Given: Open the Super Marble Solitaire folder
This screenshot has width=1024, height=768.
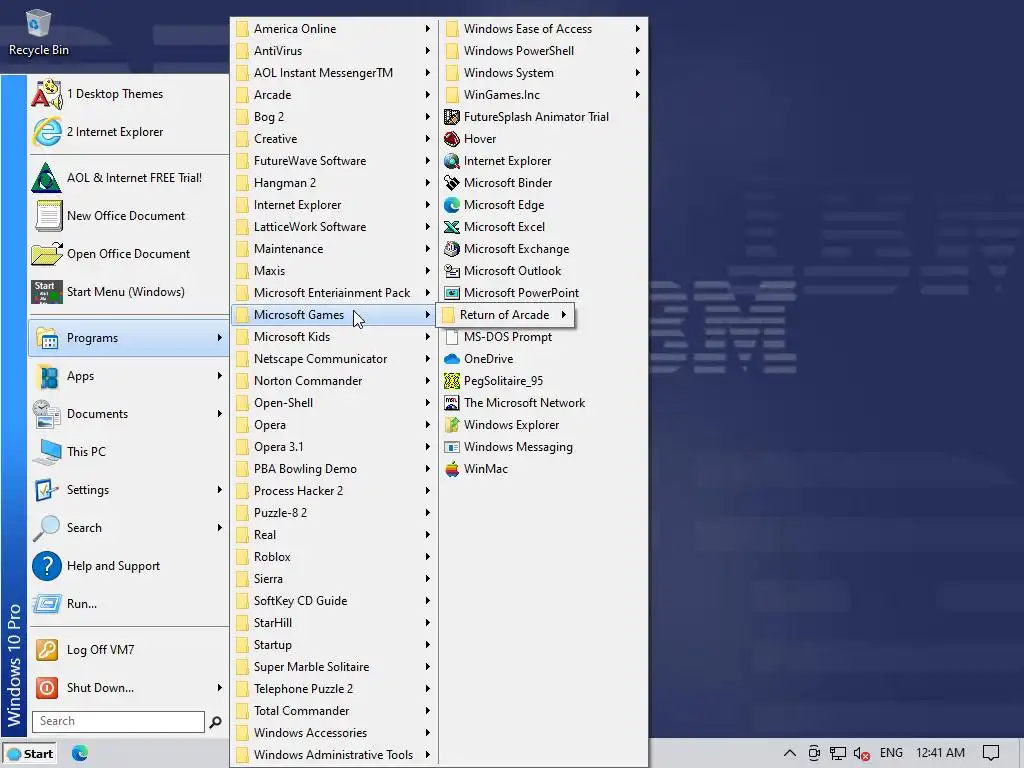Looking at the screenshot, I should point(334,667).
